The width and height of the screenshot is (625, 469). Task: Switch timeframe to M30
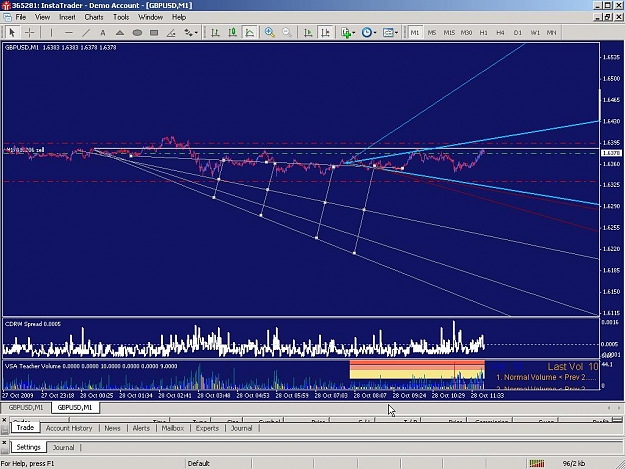coord(466,33)
